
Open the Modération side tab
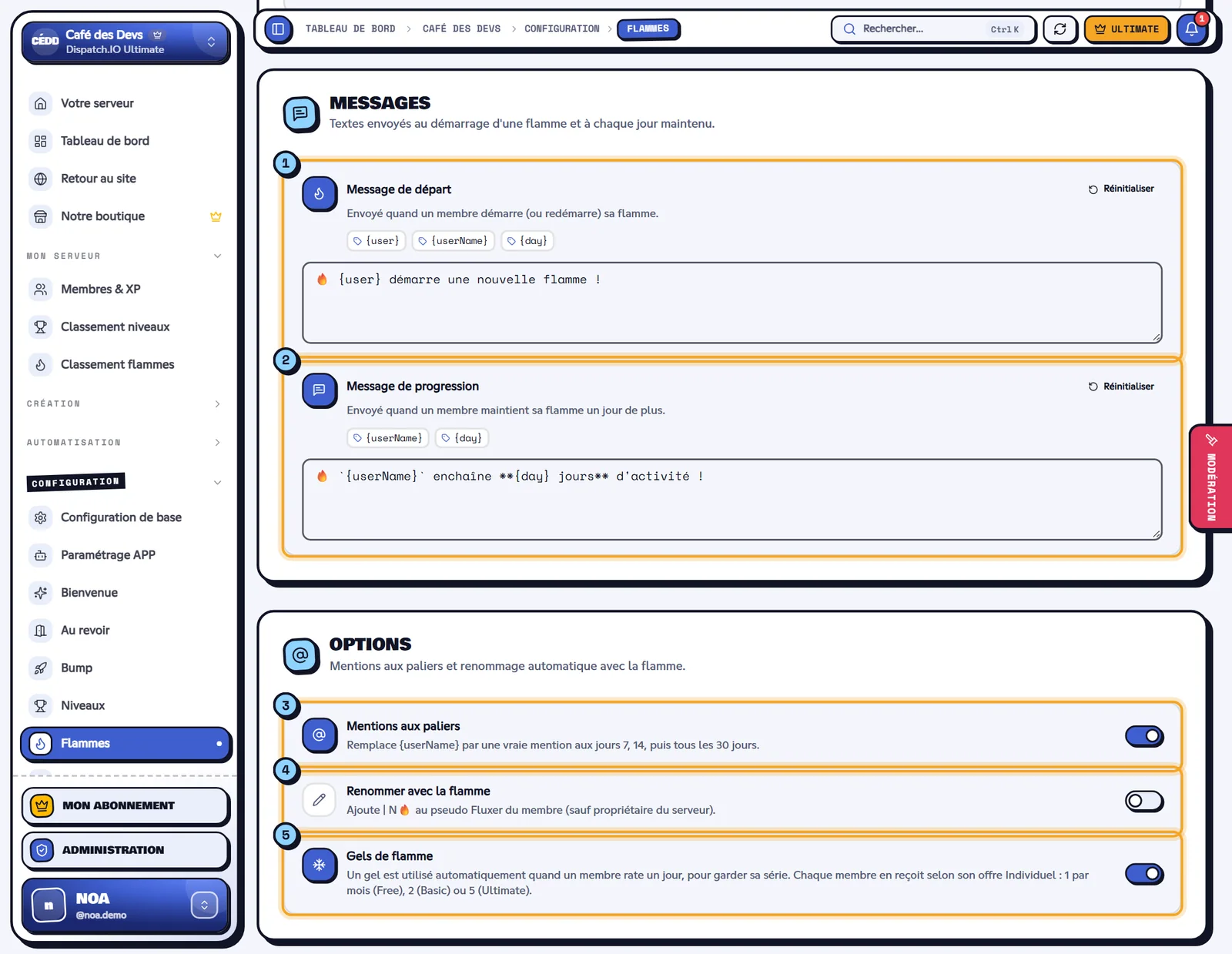point(1211,477)
